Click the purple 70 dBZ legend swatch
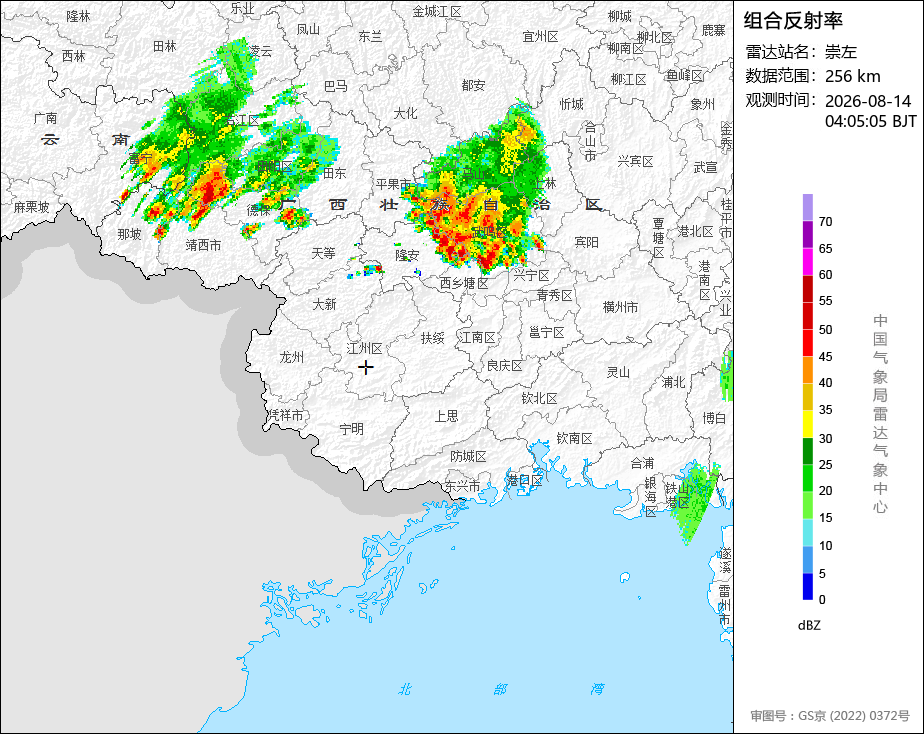This screenshot has height=734, width=924. [807, 208]
